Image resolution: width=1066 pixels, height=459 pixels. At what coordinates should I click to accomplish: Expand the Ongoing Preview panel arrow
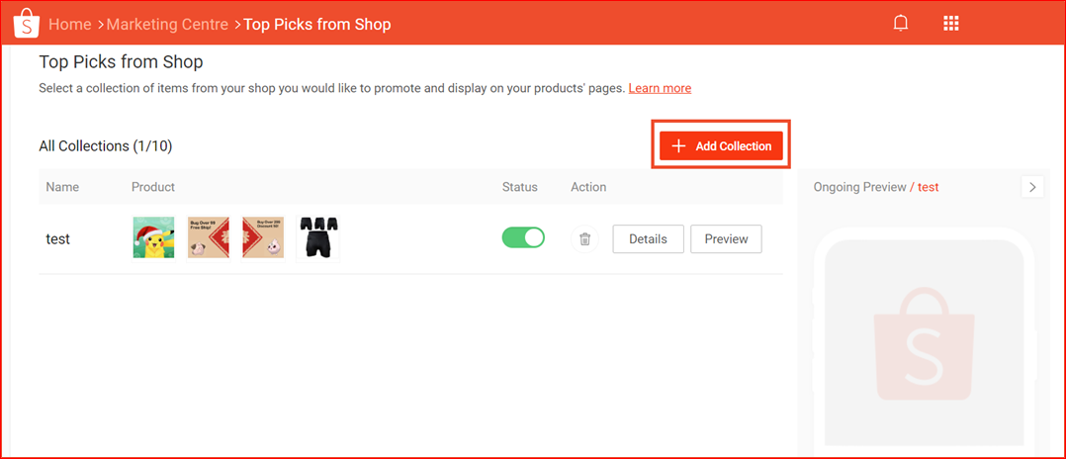1032,187
